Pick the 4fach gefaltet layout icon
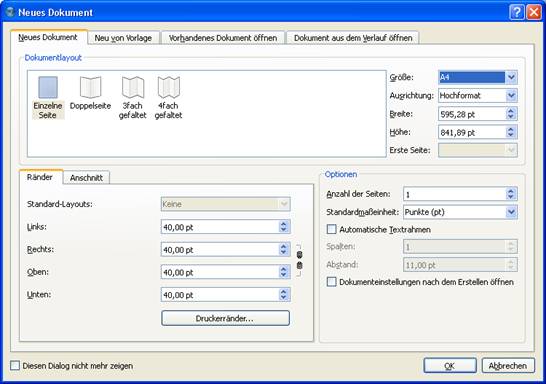546x384 pixels. tap(169, 87)
